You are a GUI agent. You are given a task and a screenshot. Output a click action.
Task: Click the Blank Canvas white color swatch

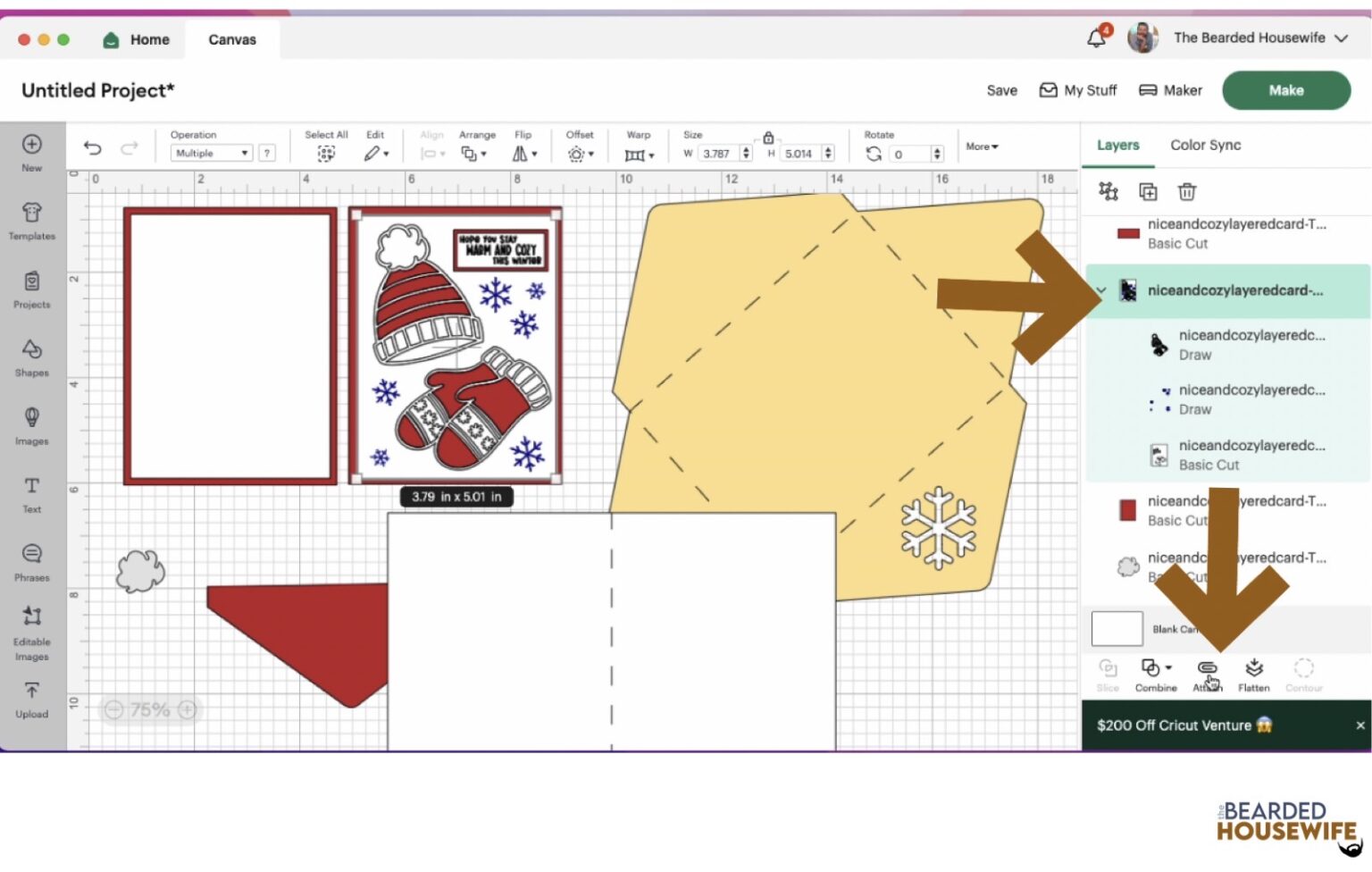click(x=1117, y=629)
